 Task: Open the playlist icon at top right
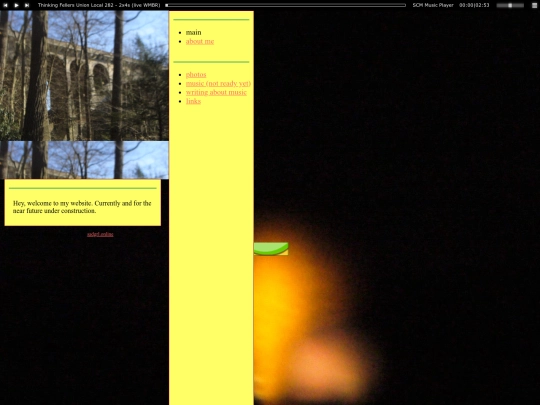534,5
